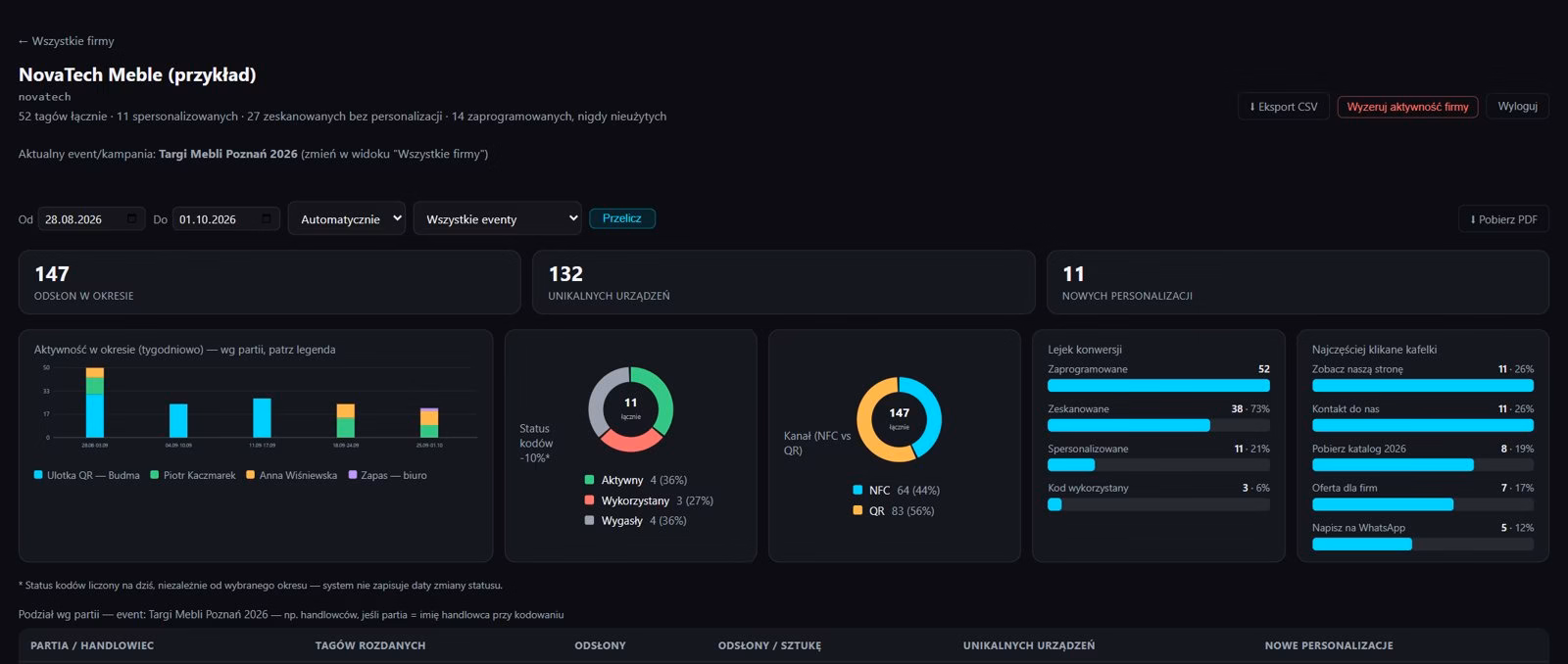The width and height of the screenshot is (1568, 664).
Task: Click the Spersonalizowane funnel bar
Action: tap(1158, 465)
